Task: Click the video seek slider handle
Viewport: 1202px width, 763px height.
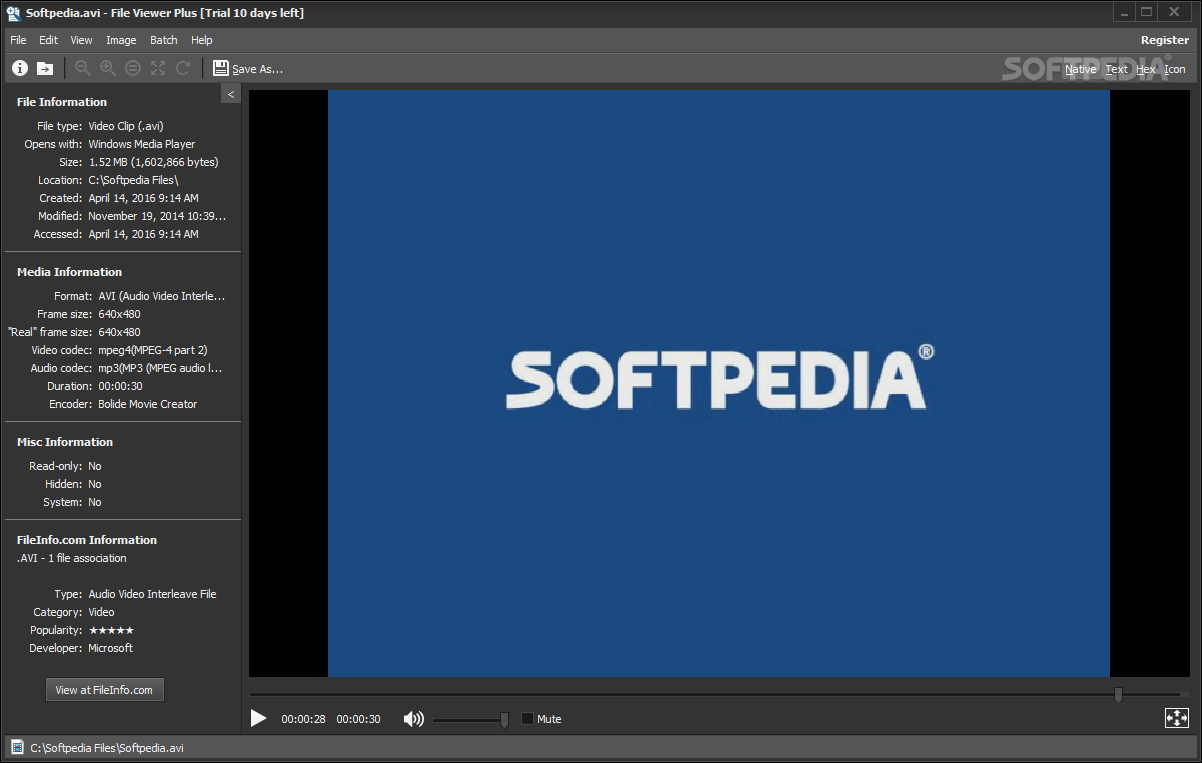Action: 1118,694
